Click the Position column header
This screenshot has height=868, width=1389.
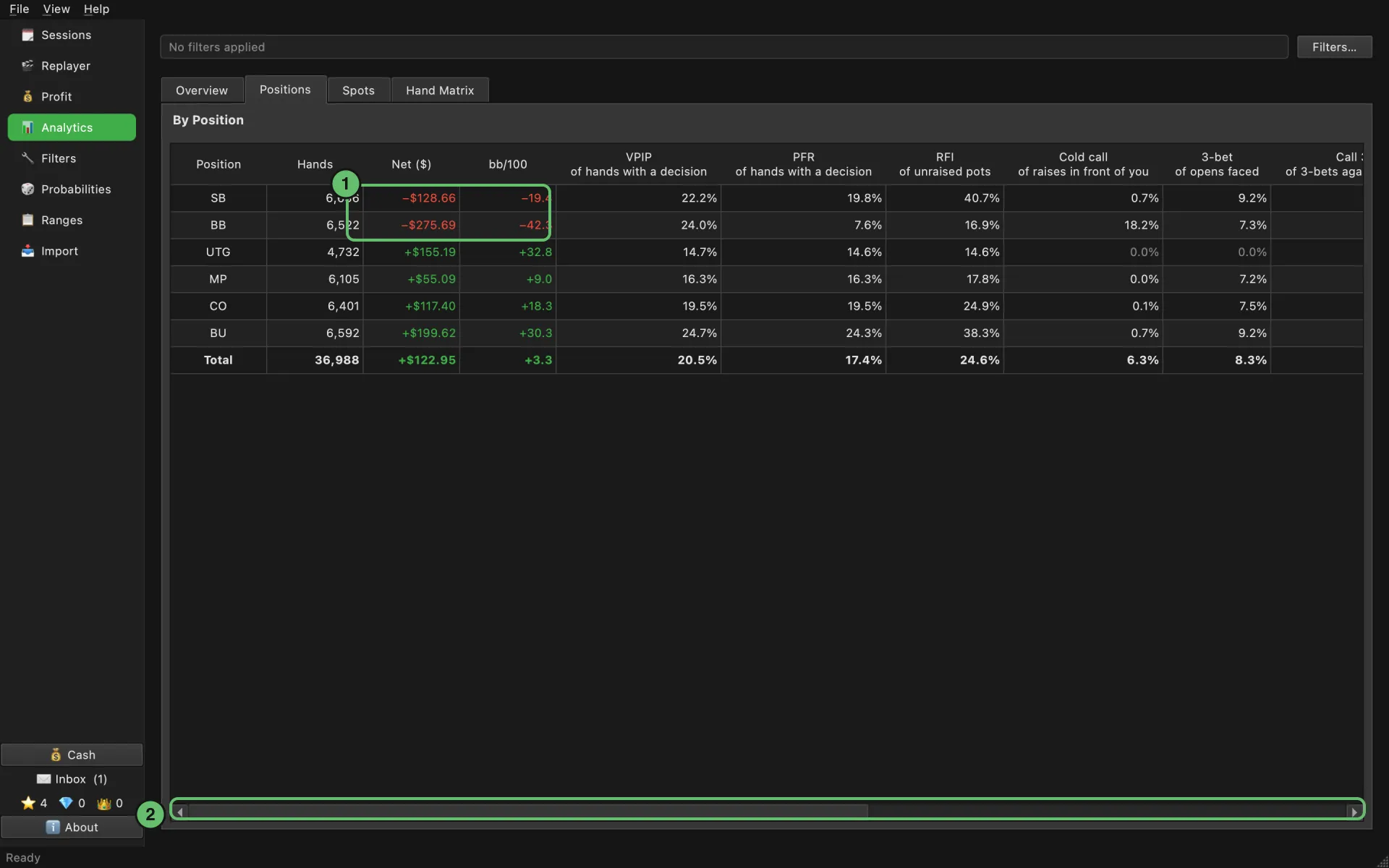[218, 164]
